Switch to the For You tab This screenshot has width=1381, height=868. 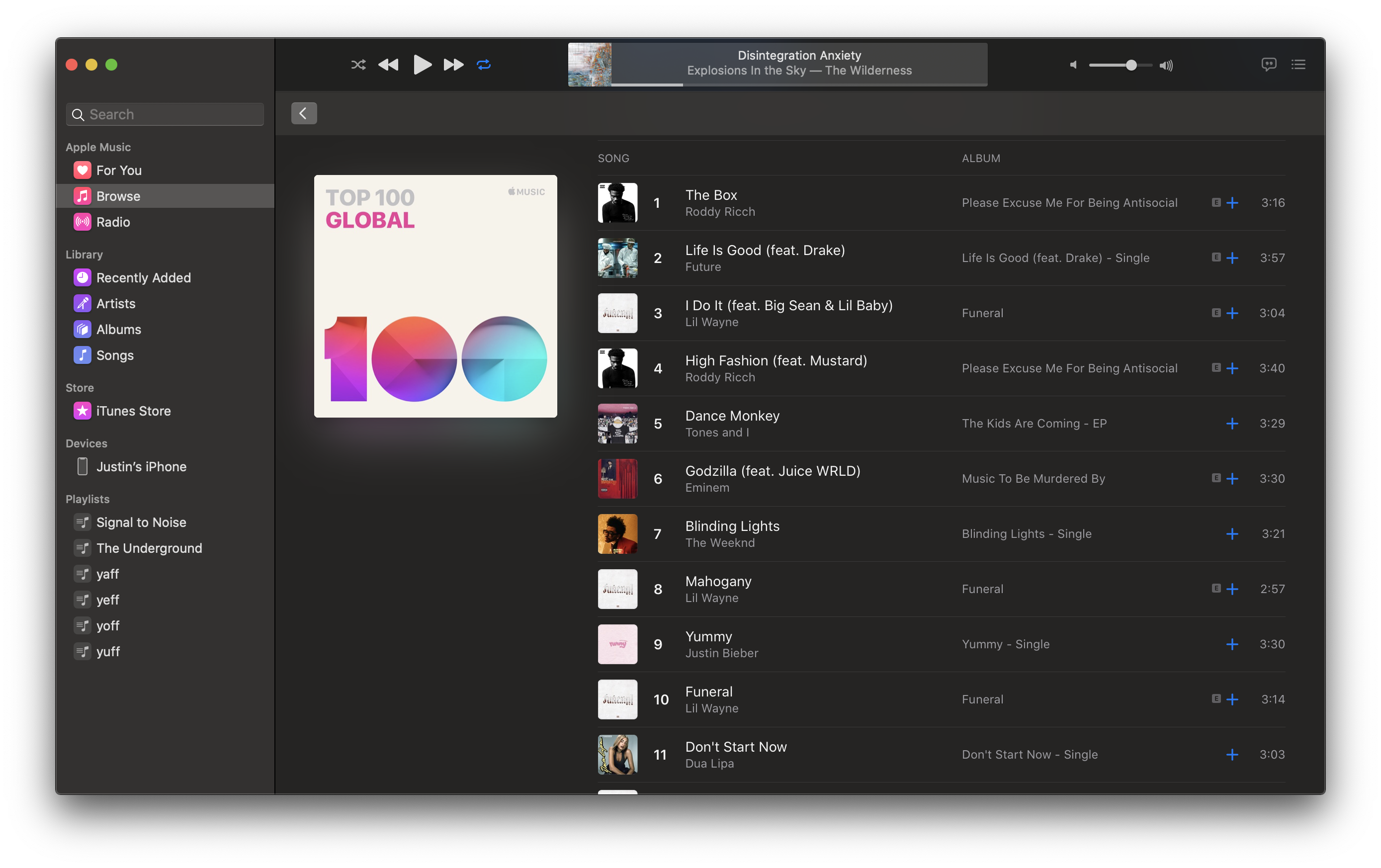pos(118,170)
